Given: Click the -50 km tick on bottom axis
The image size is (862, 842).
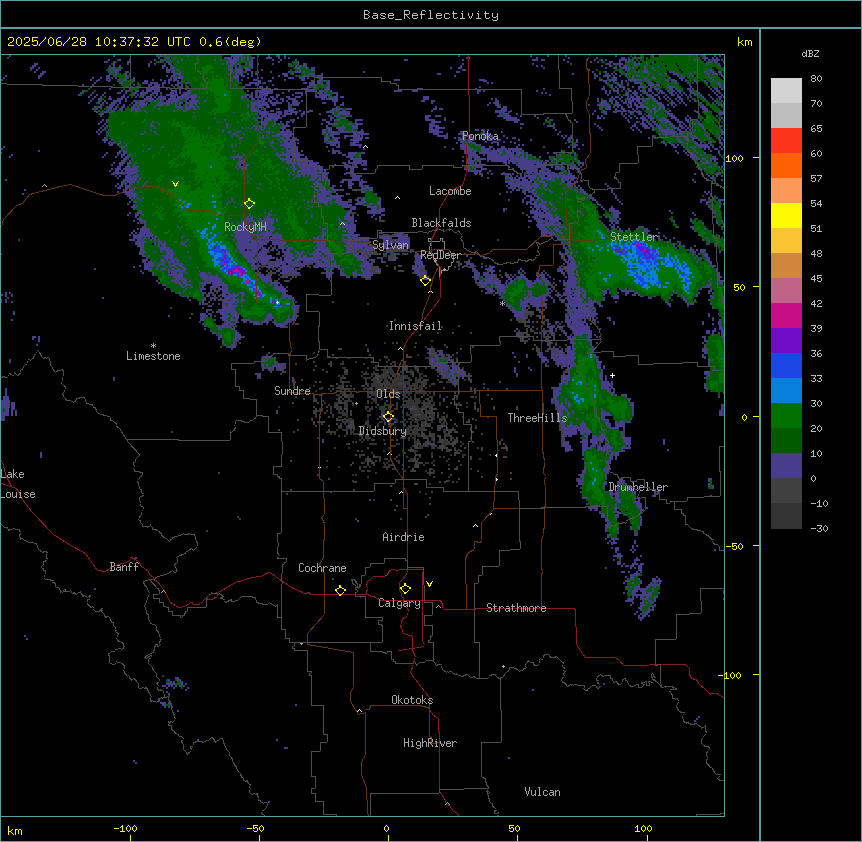Looking at the screenshot, I should tap(255, 828).
